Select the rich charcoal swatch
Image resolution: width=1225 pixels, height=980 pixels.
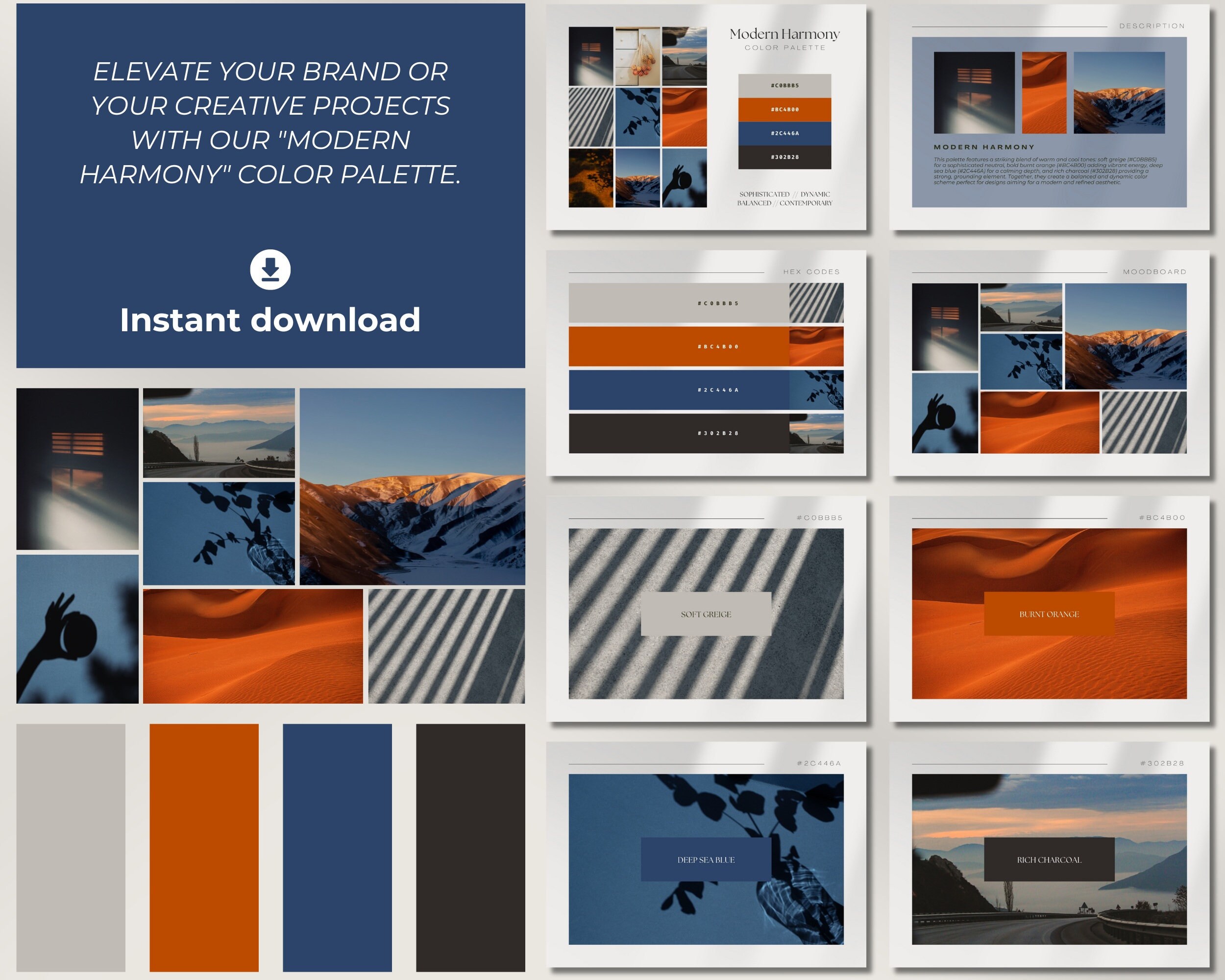[x=471, y=841]
